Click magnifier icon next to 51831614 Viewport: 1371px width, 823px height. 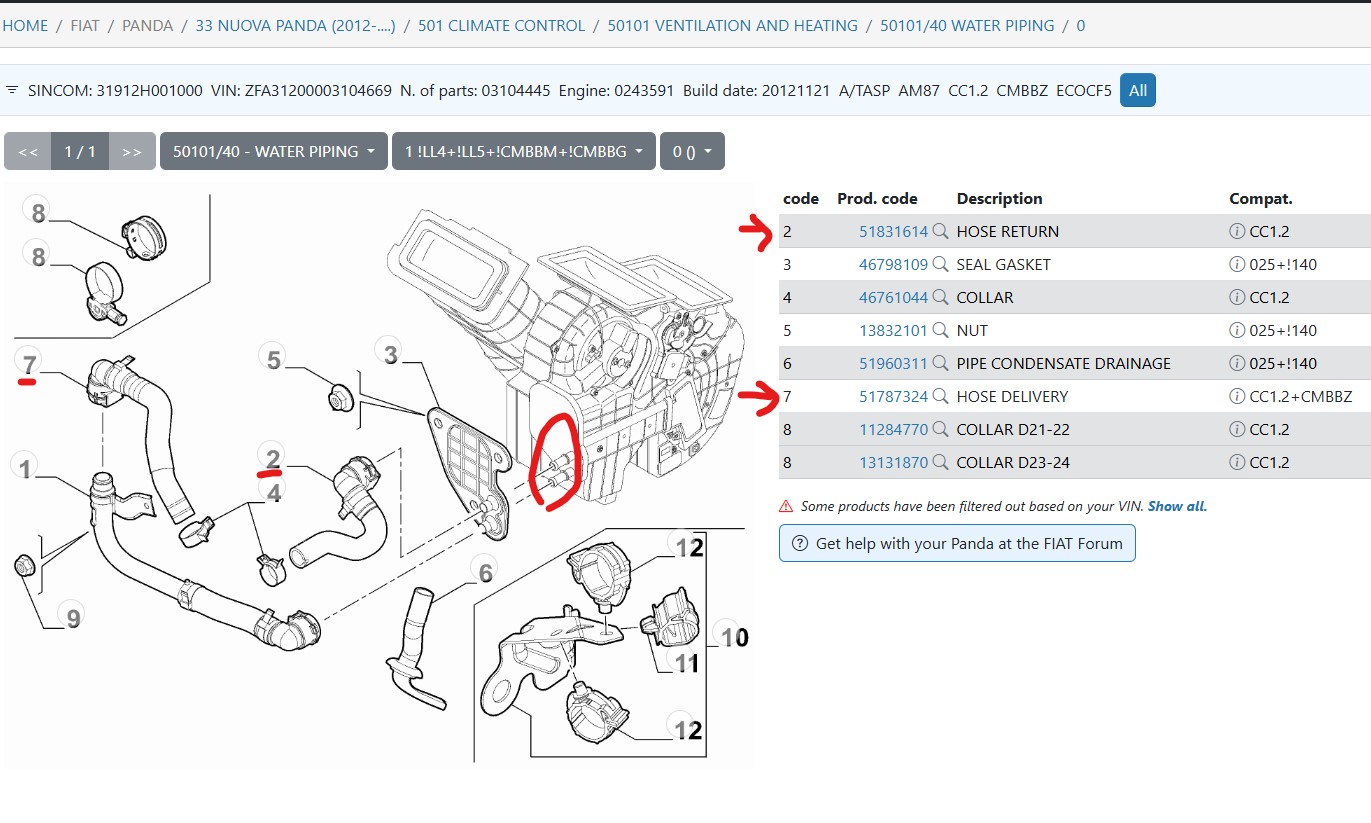940,231
